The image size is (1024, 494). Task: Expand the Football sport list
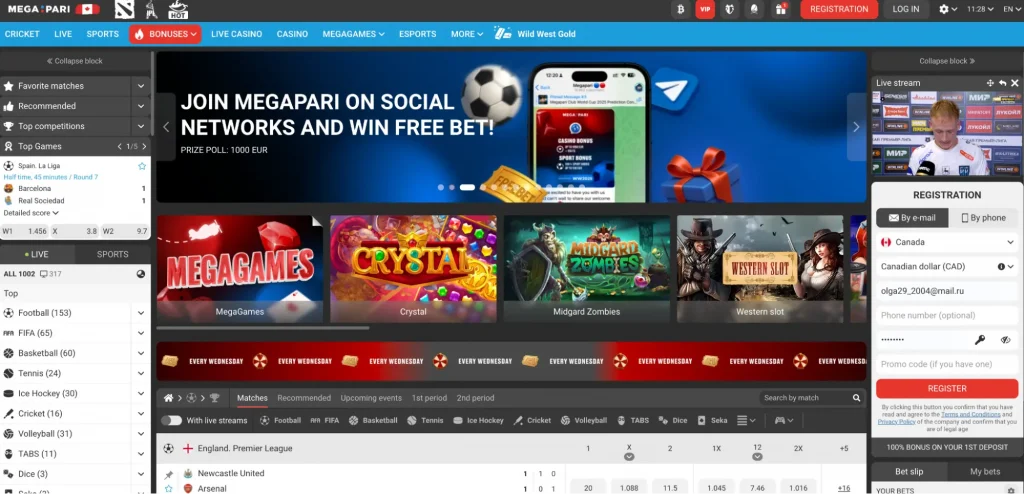[140, 313]
